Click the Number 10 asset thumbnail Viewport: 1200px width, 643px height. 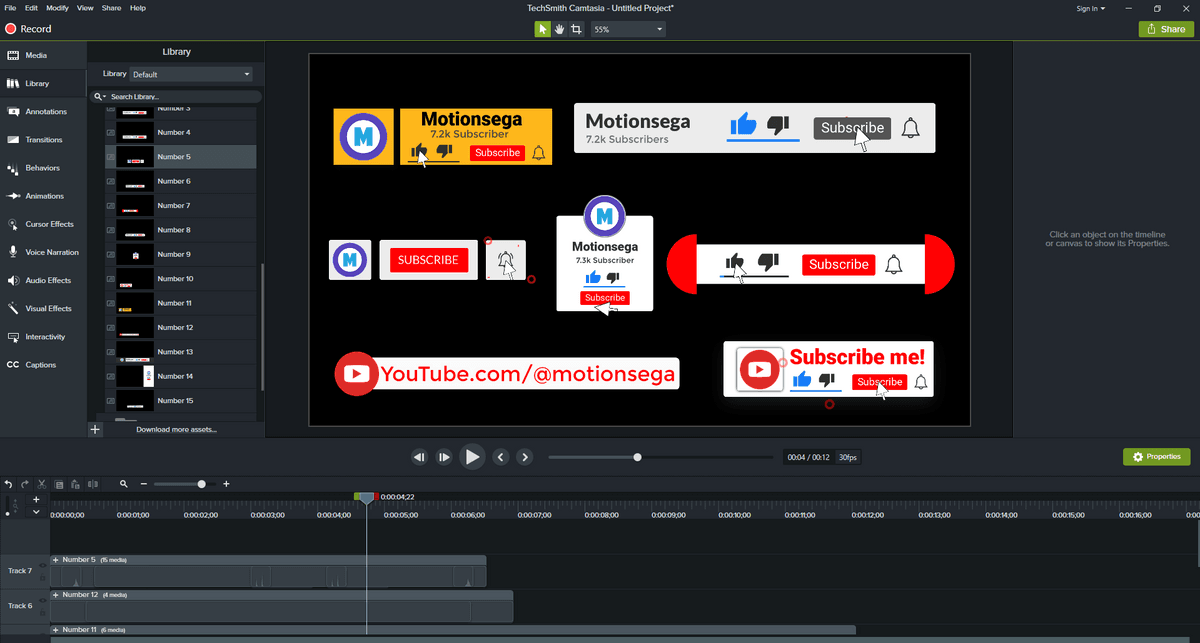[x=134, y=279]
